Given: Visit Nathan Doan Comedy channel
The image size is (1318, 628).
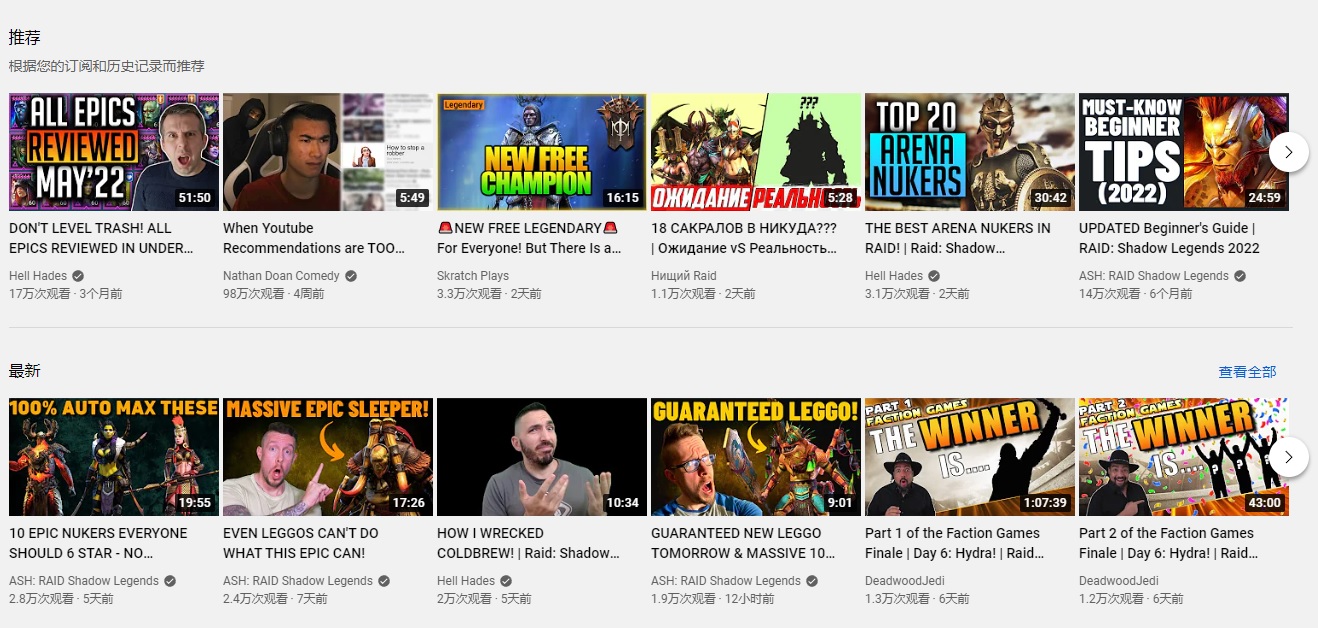Looking at the screenshot, I should [x=281, y=276].
